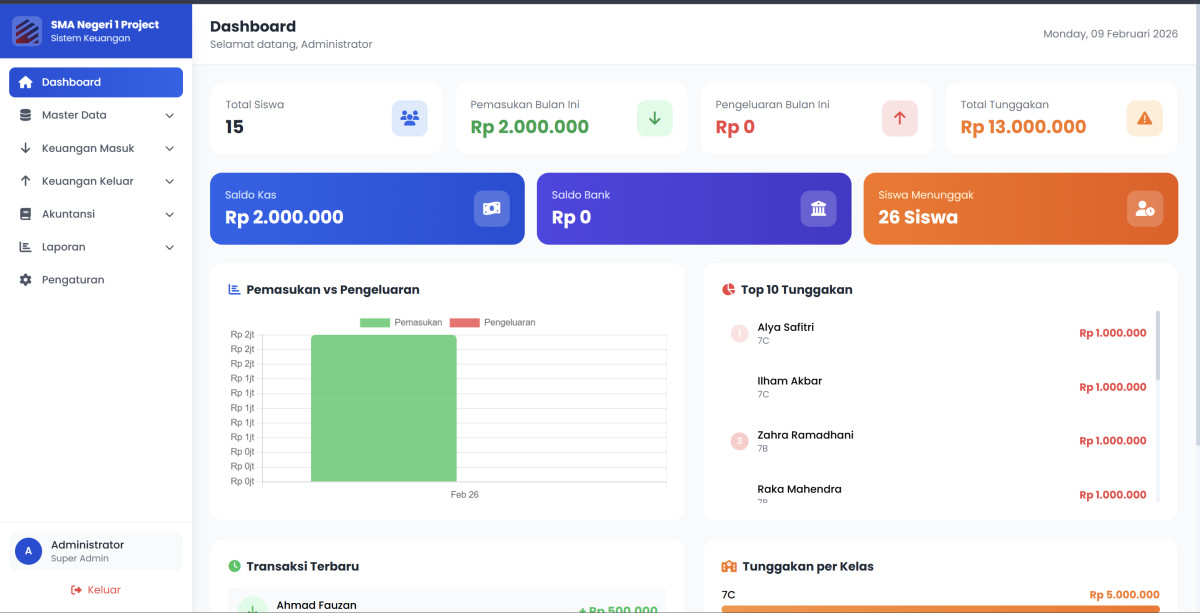
Task: Open the Laporan menu
Action: (x=96, y=247)
